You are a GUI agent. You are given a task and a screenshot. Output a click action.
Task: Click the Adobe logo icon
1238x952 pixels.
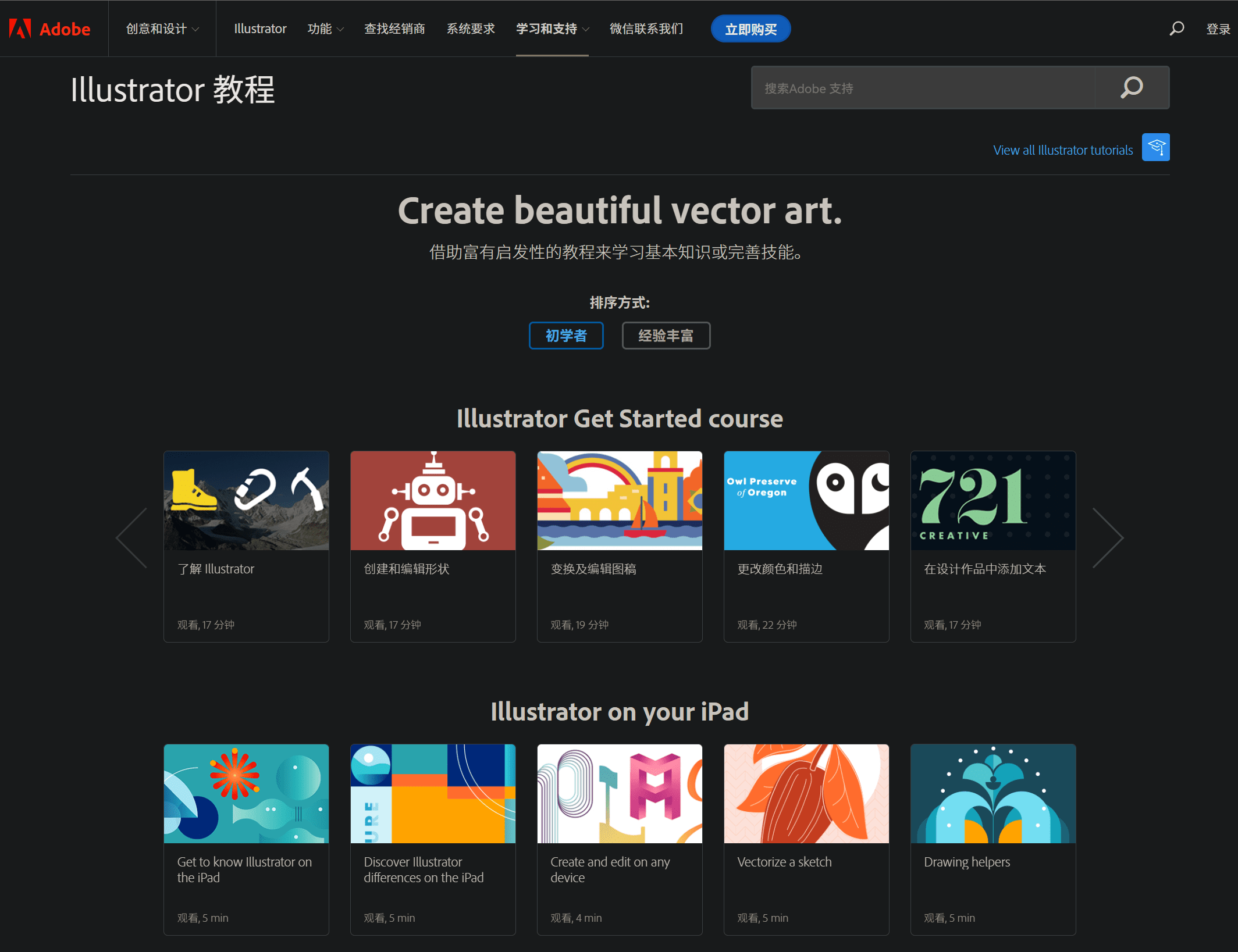20,28
